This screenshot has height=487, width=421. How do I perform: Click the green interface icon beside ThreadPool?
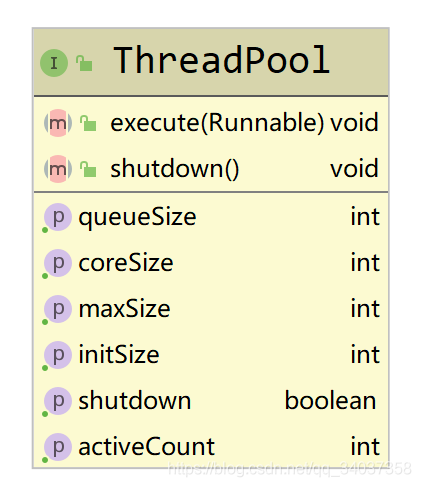coord(54,63)
